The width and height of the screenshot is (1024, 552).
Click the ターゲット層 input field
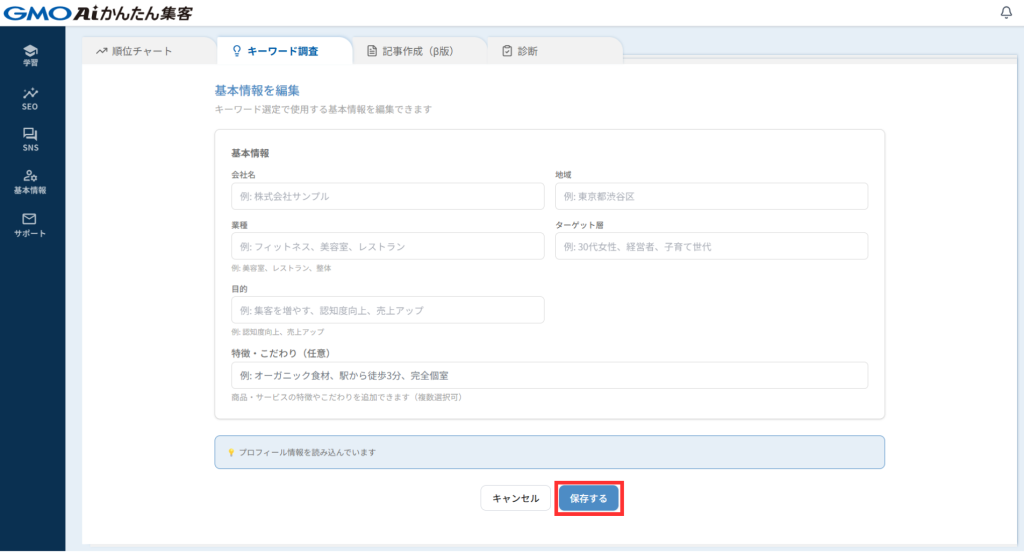pos(711,246)
